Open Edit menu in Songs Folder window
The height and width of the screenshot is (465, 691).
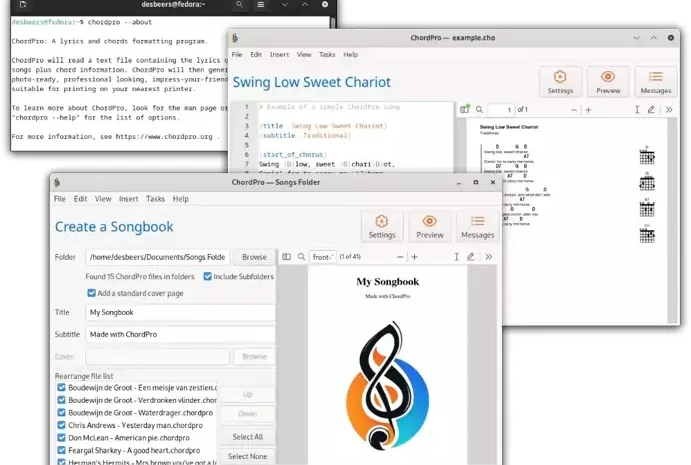click(80, 199)
